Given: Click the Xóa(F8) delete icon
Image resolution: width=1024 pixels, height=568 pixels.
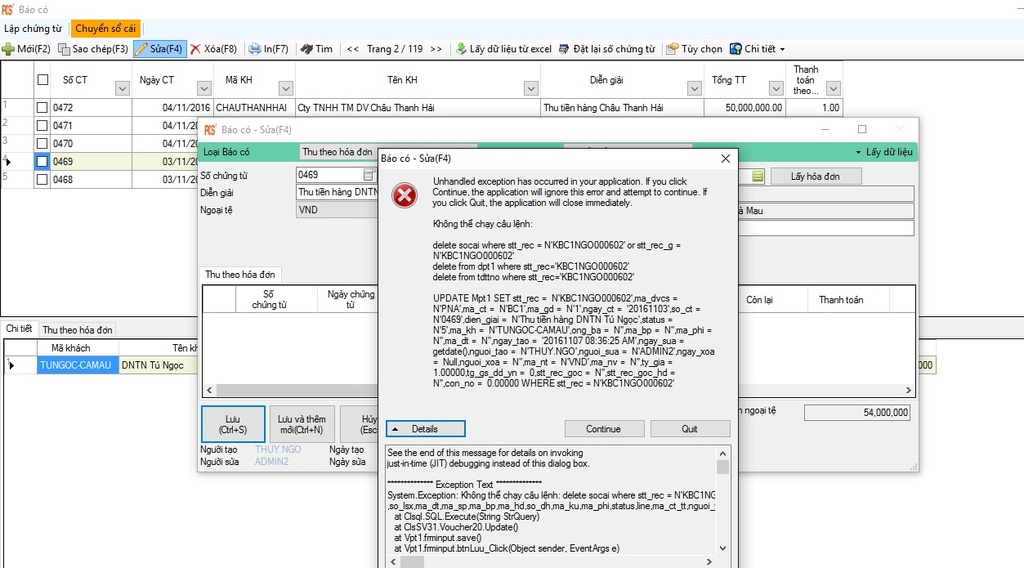Looking at the screenshot, I should coord(195,49).
